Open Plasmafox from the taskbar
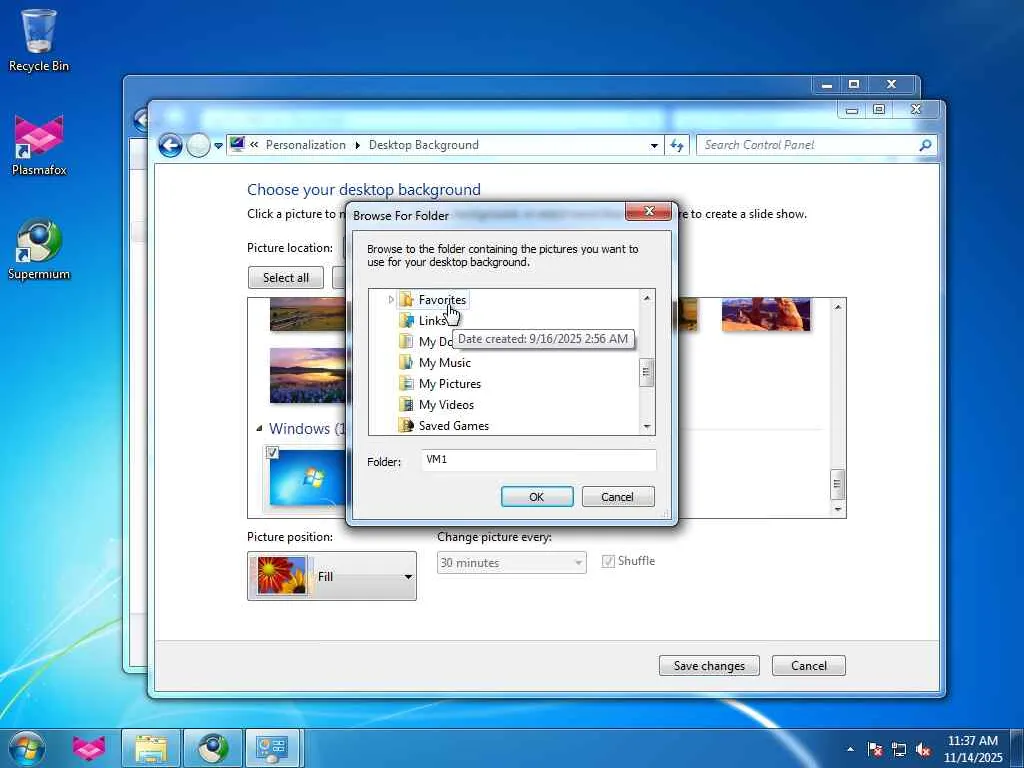 pos(89,748)
